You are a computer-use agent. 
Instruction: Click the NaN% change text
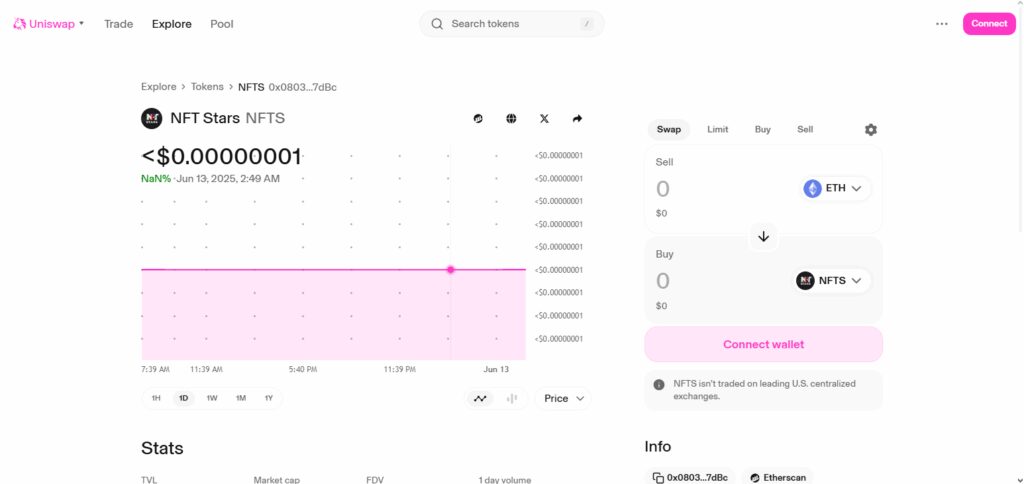point(155,178)
